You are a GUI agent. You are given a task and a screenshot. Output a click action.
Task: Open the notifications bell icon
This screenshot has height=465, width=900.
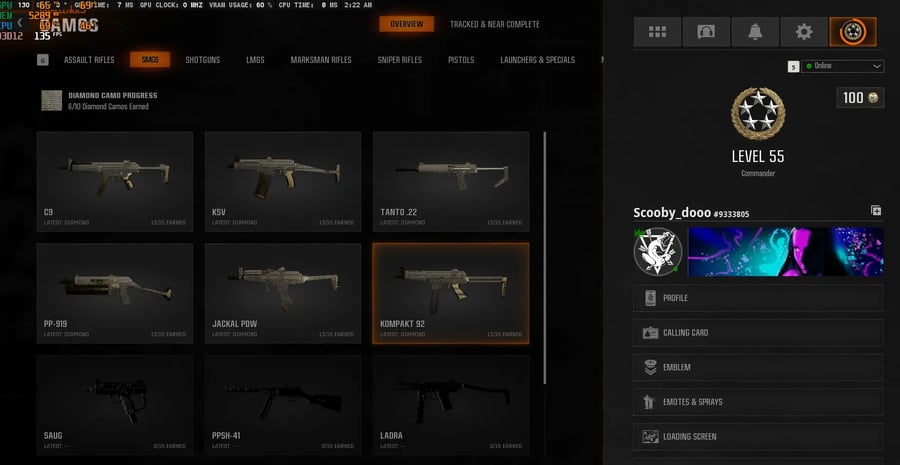coord(755,32)
